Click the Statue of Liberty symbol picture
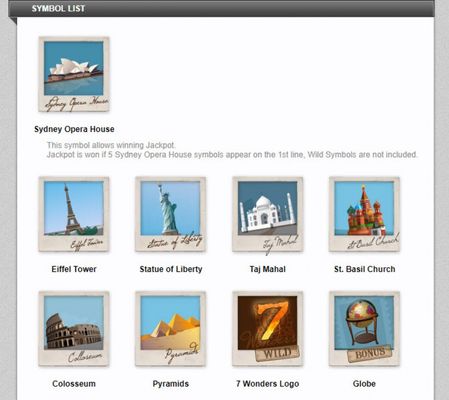 [x=170, y=214]
